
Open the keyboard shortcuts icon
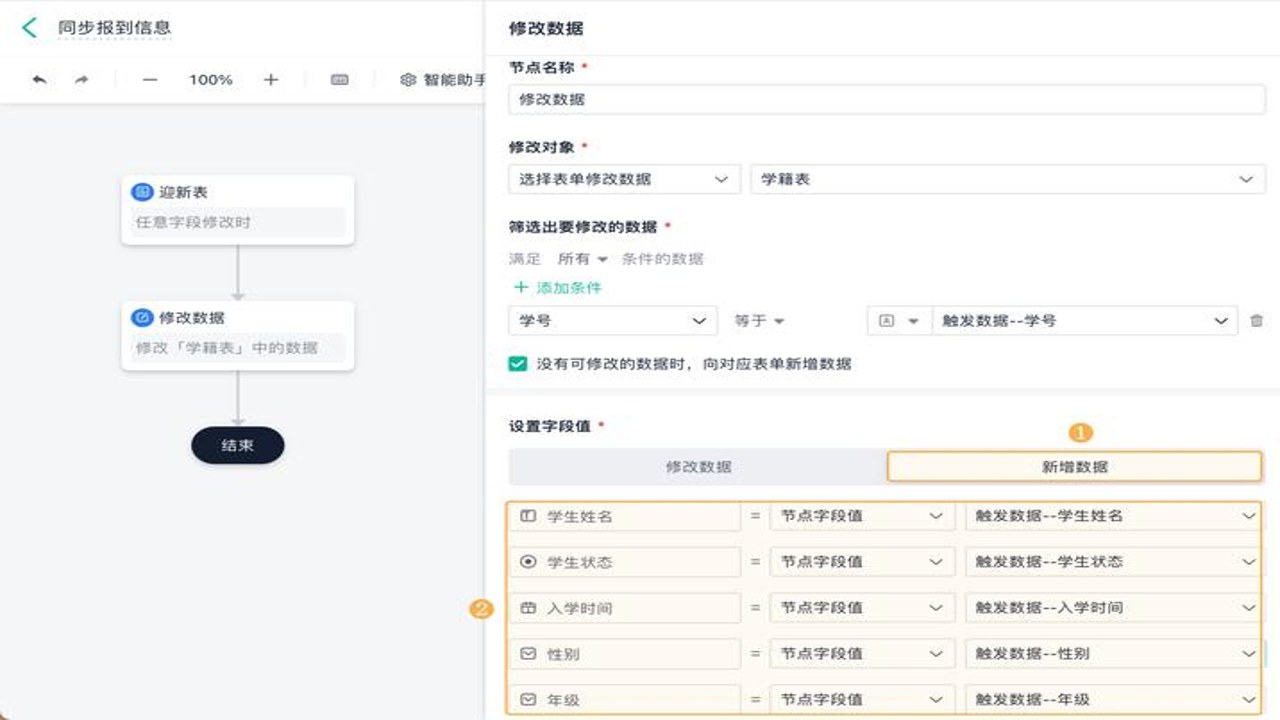tap(340, 80)
